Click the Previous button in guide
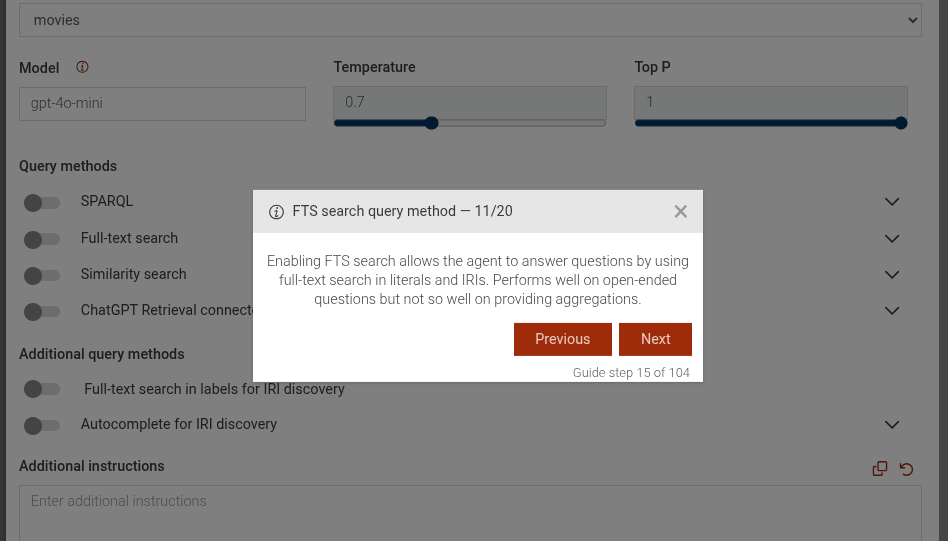Image resolution: width=948 pixels, height=541 pixels. pos(562,339)
